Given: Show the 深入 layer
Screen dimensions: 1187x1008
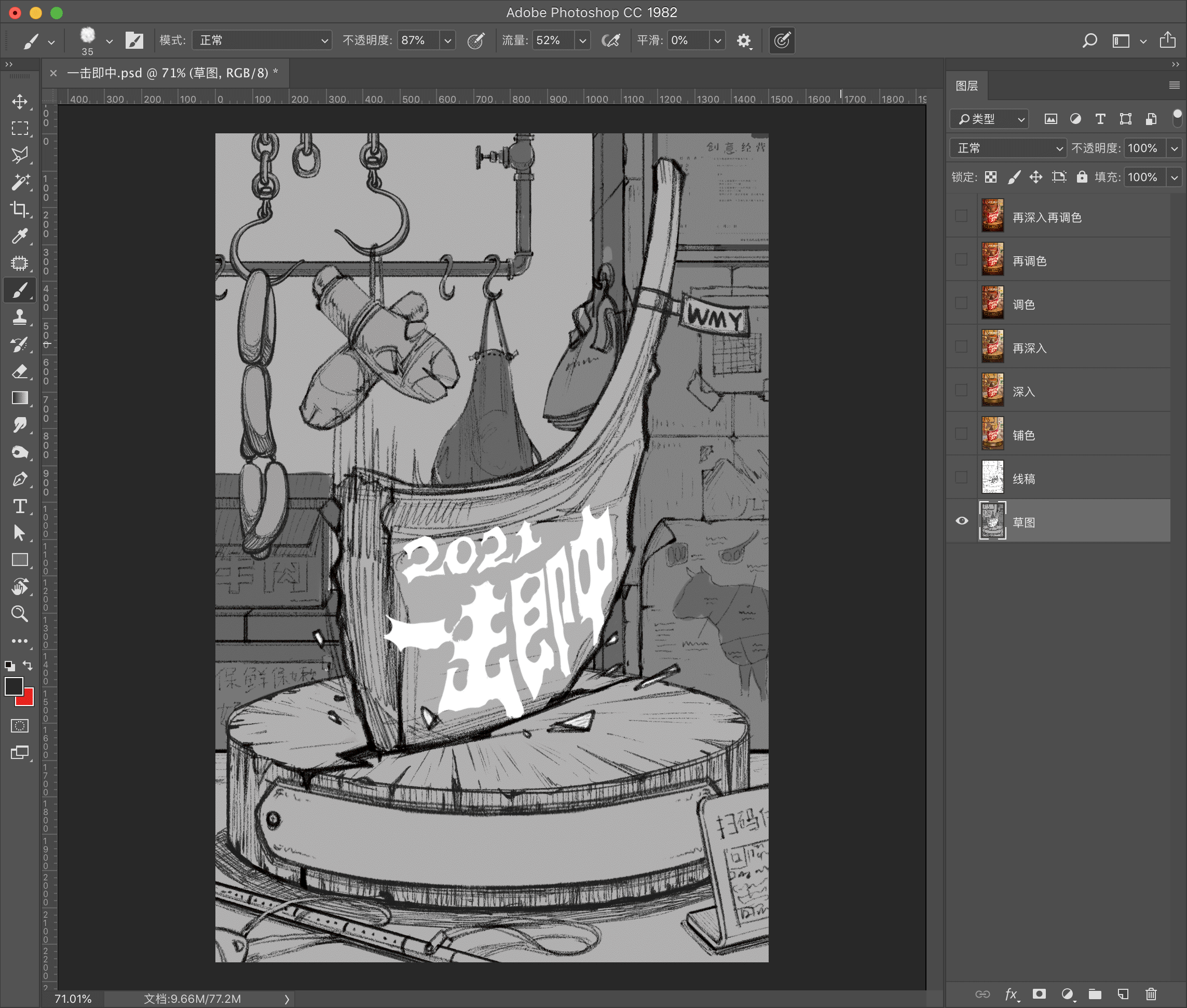Looking at the screenshot, I should (x=962, y=390).
